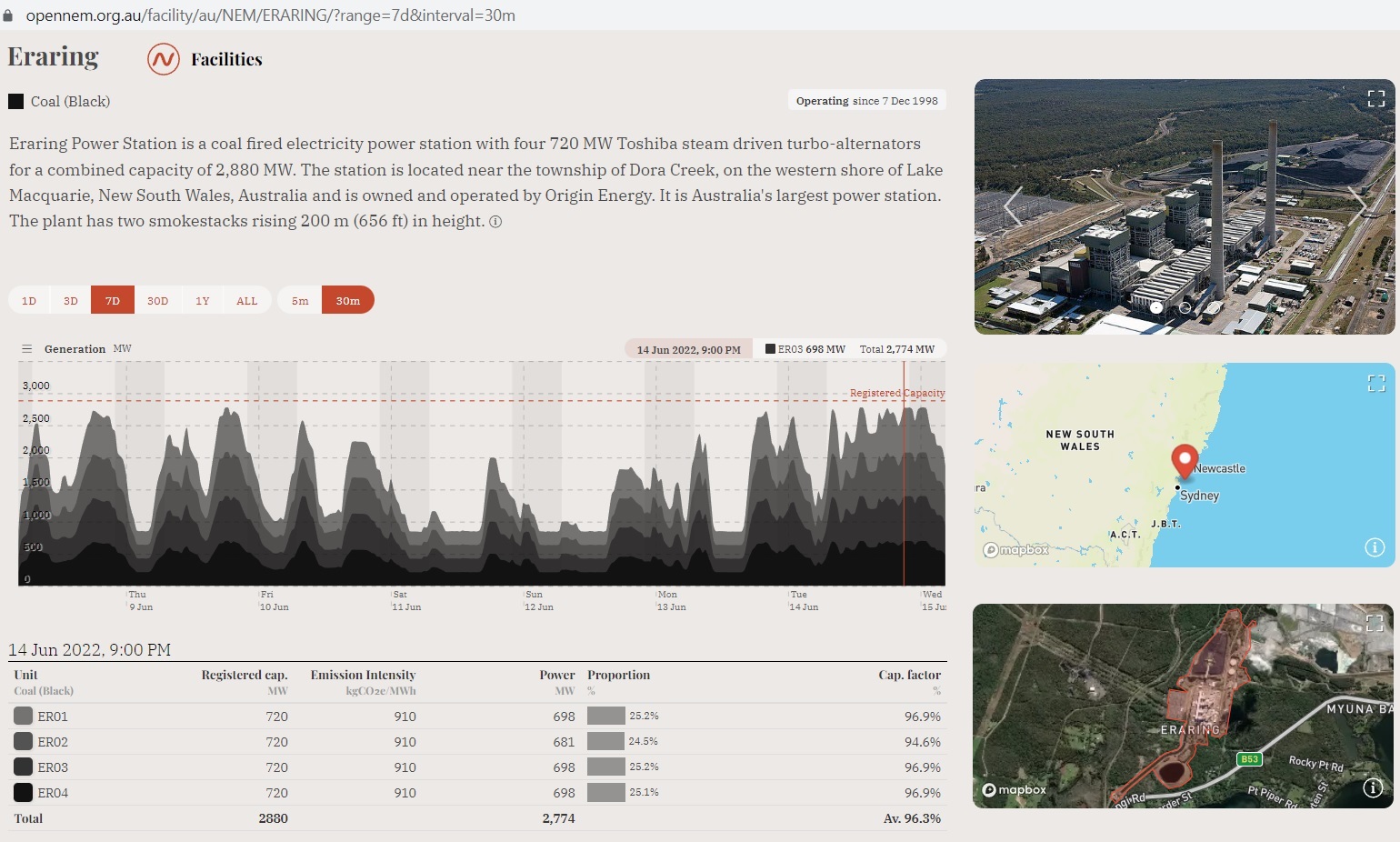
Task: Click the Operating since 7 Dec 1998 badge
Action: tap(866, 101)
